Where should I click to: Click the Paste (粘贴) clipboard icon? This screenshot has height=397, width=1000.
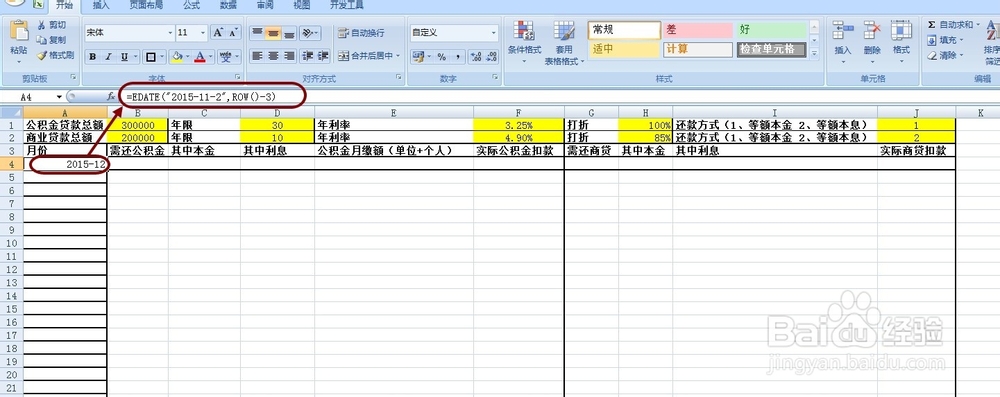pyautogui.click(x=19, y=32)
